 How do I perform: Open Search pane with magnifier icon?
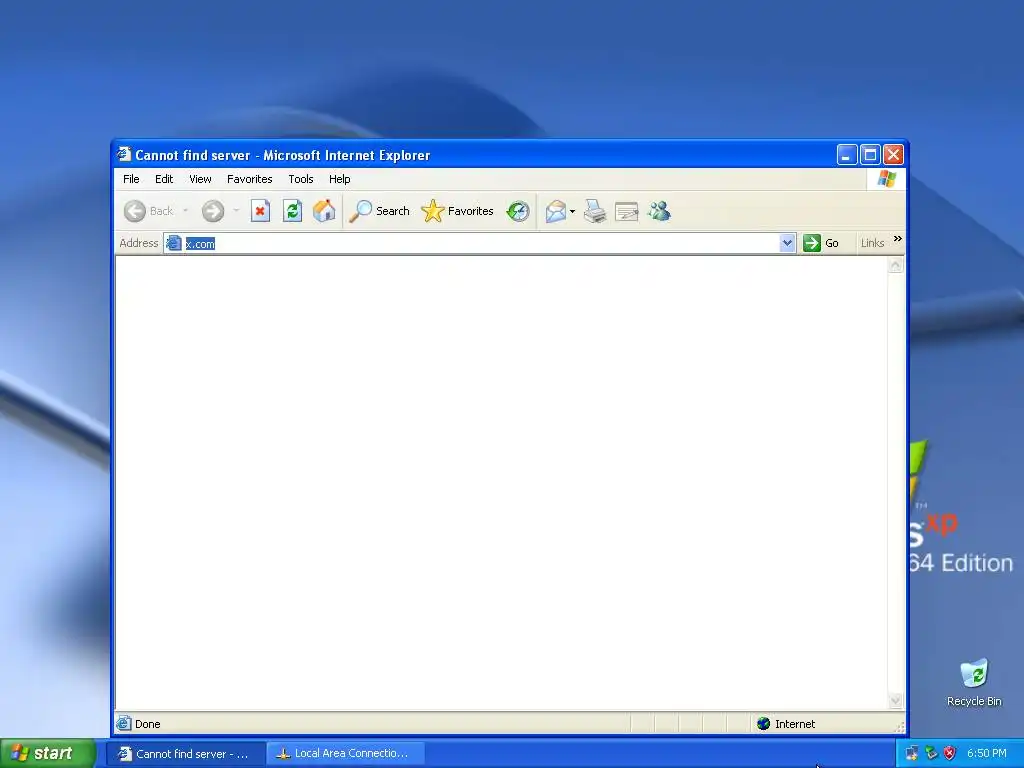point(379,211)
